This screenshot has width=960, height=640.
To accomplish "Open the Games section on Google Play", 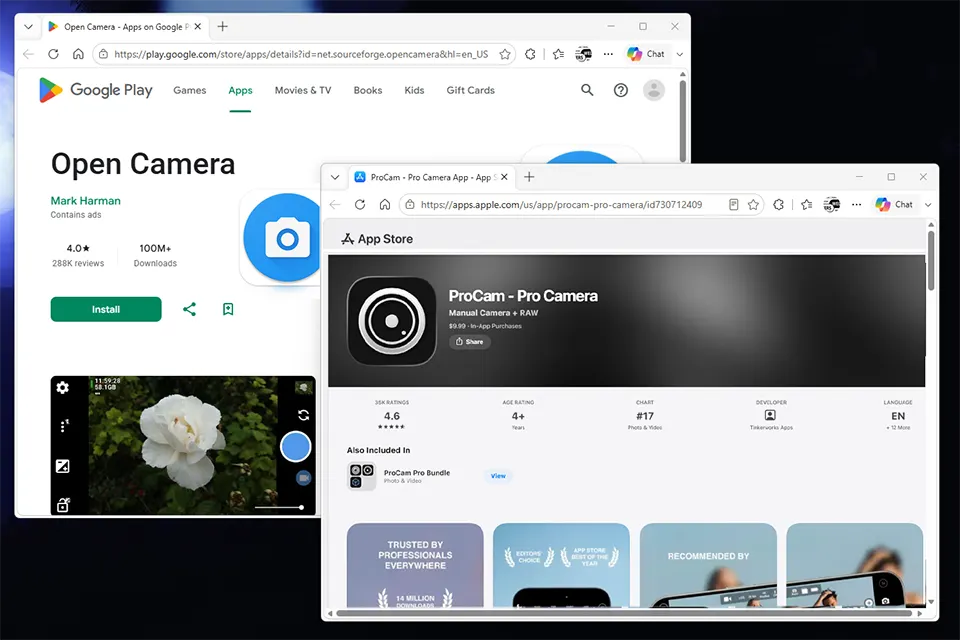I will (x=190, y=90).
